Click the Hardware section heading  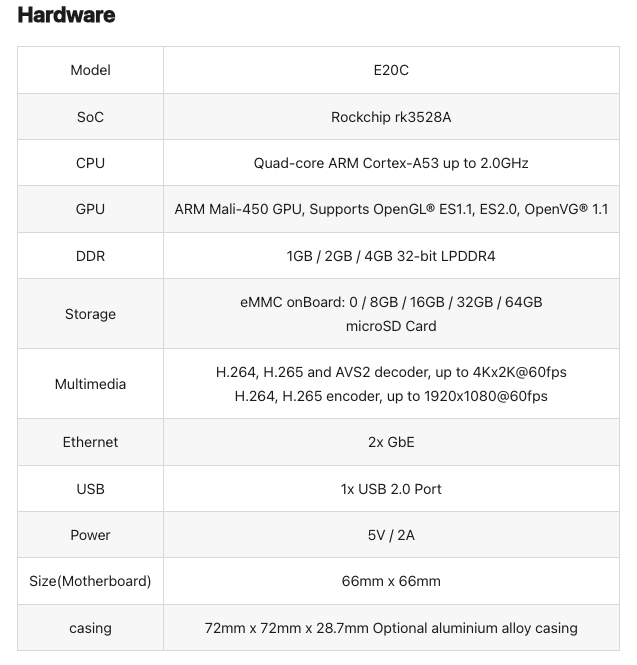pos(66,15)
